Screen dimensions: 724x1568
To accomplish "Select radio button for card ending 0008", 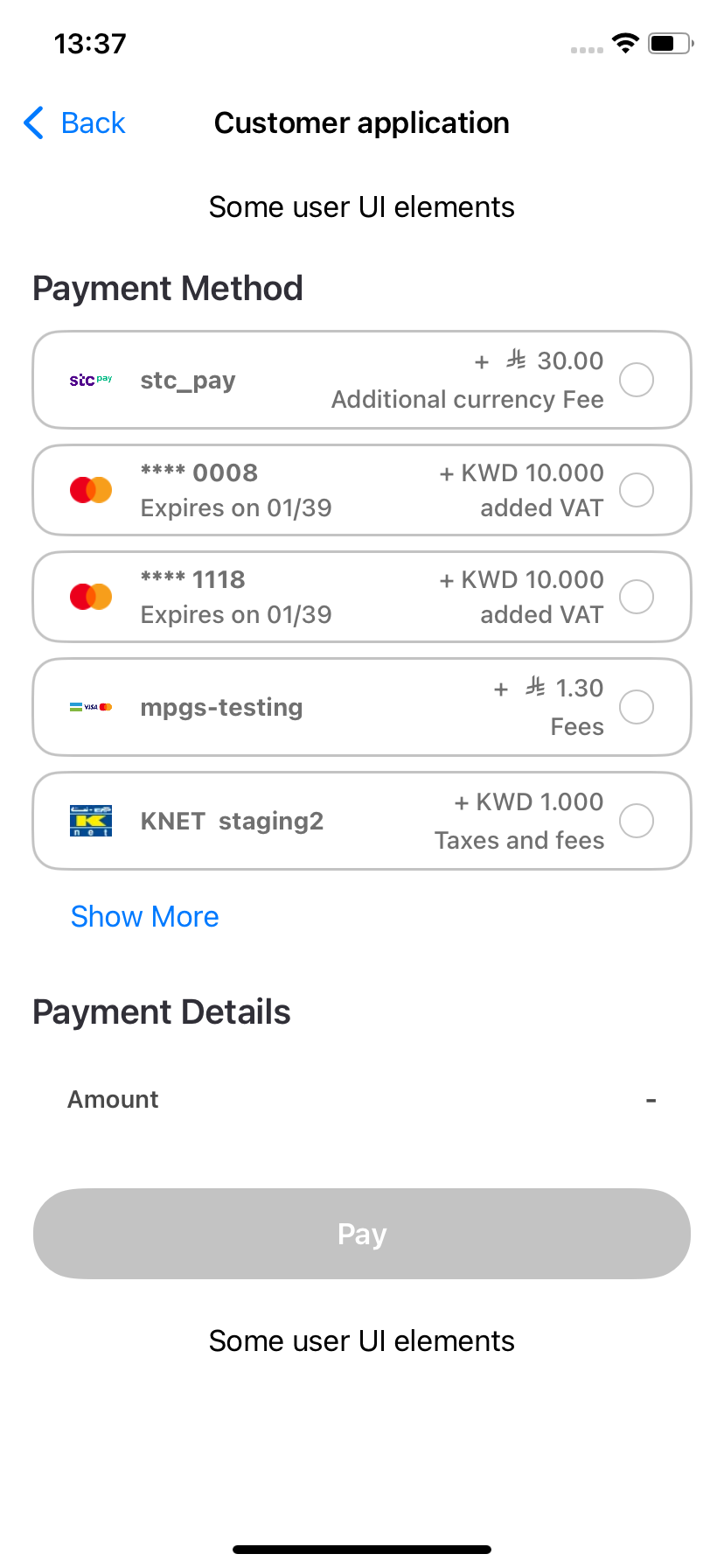I will tap(637, 490).
